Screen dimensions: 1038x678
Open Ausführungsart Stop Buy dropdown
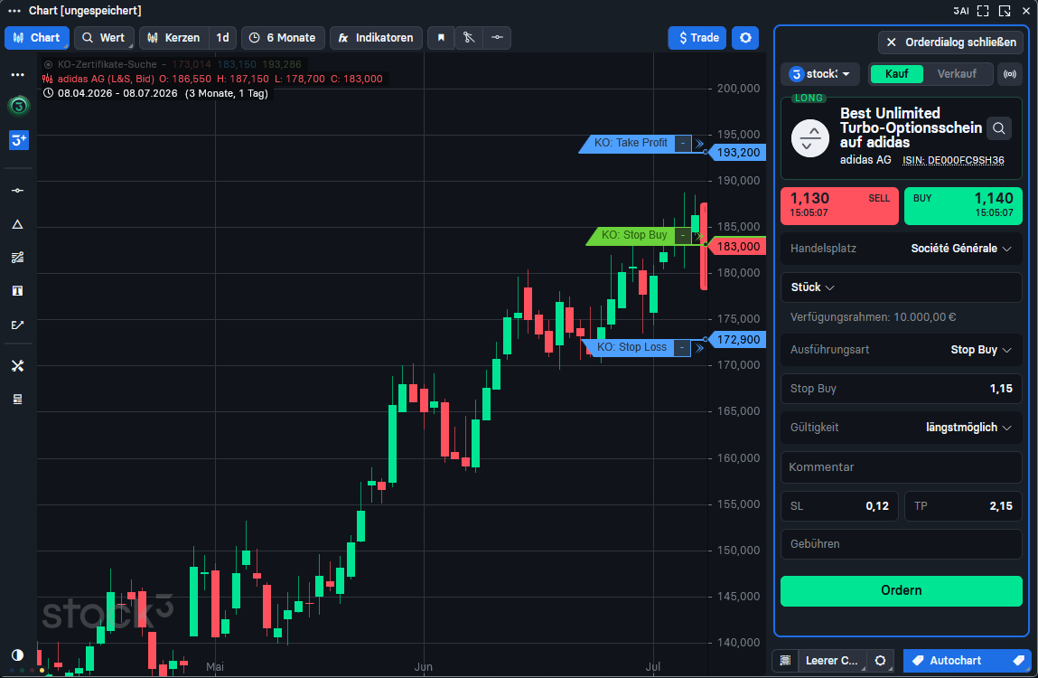[x=901, y=350]
